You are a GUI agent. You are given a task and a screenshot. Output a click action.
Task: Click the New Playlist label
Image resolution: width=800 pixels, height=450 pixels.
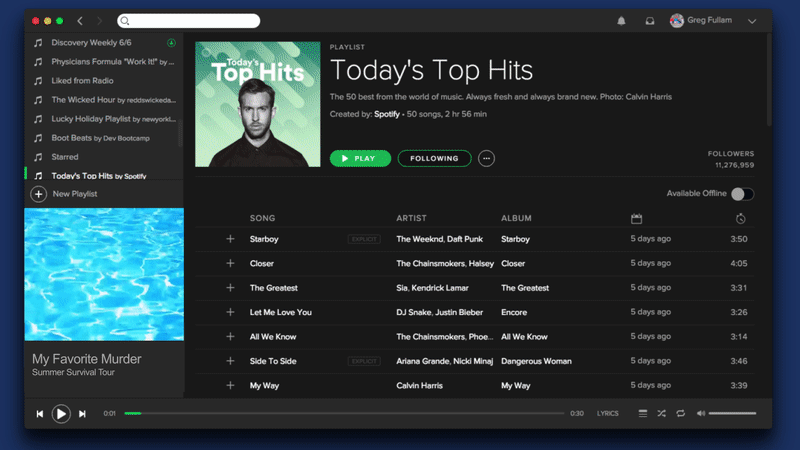(x=75, y=194)
